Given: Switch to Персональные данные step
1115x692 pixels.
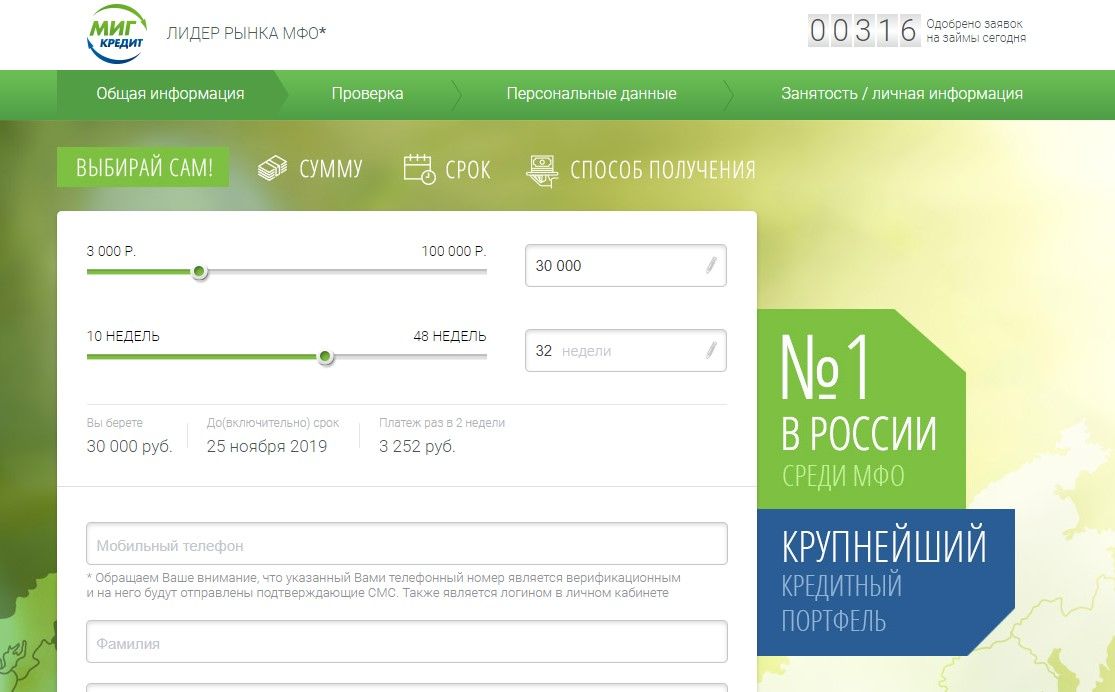Looking at the screenshot, I should click(x=591, y=94).
